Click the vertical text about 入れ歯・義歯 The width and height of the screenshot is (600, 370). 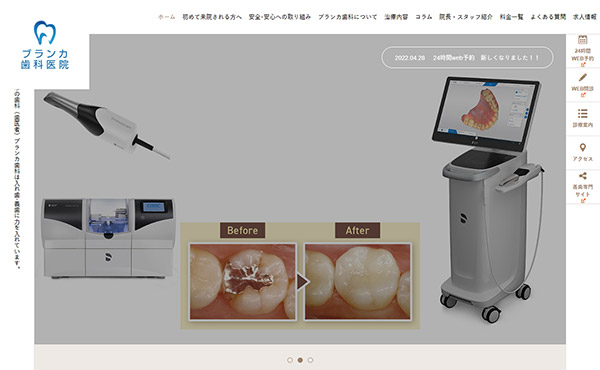(17, 179)
